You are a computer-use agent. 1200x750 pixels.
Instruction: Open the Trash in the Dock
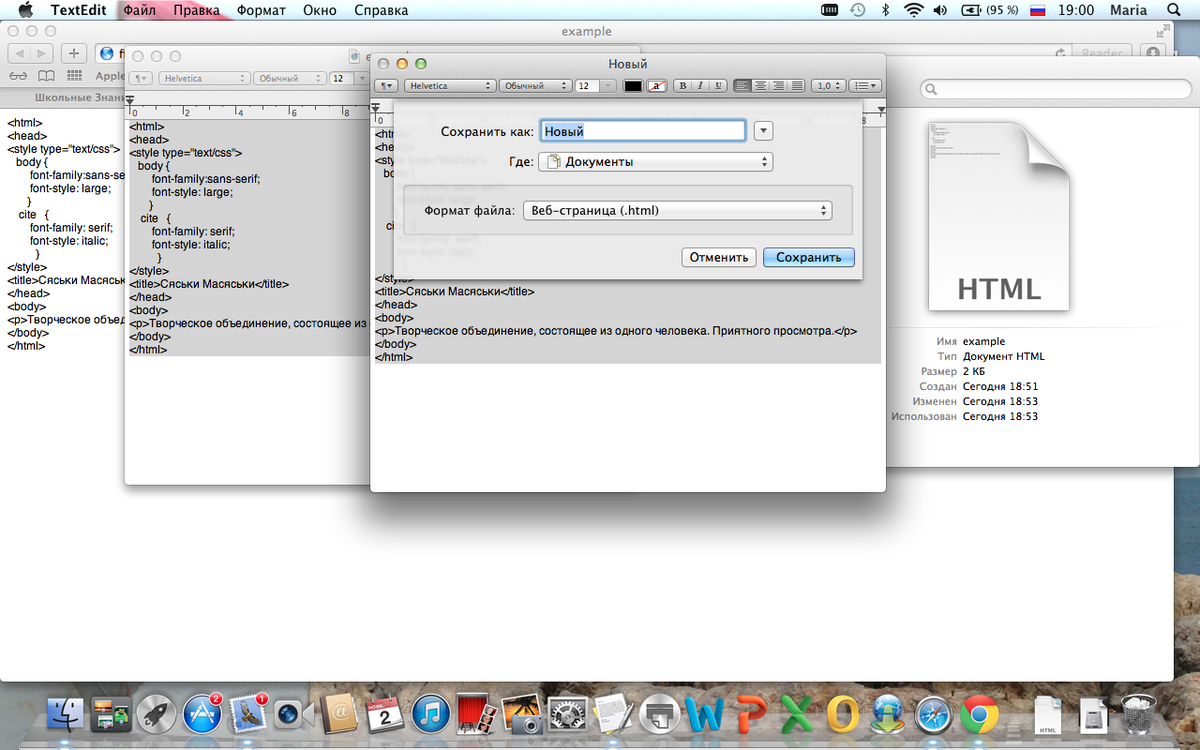(x=1137, y=714)
